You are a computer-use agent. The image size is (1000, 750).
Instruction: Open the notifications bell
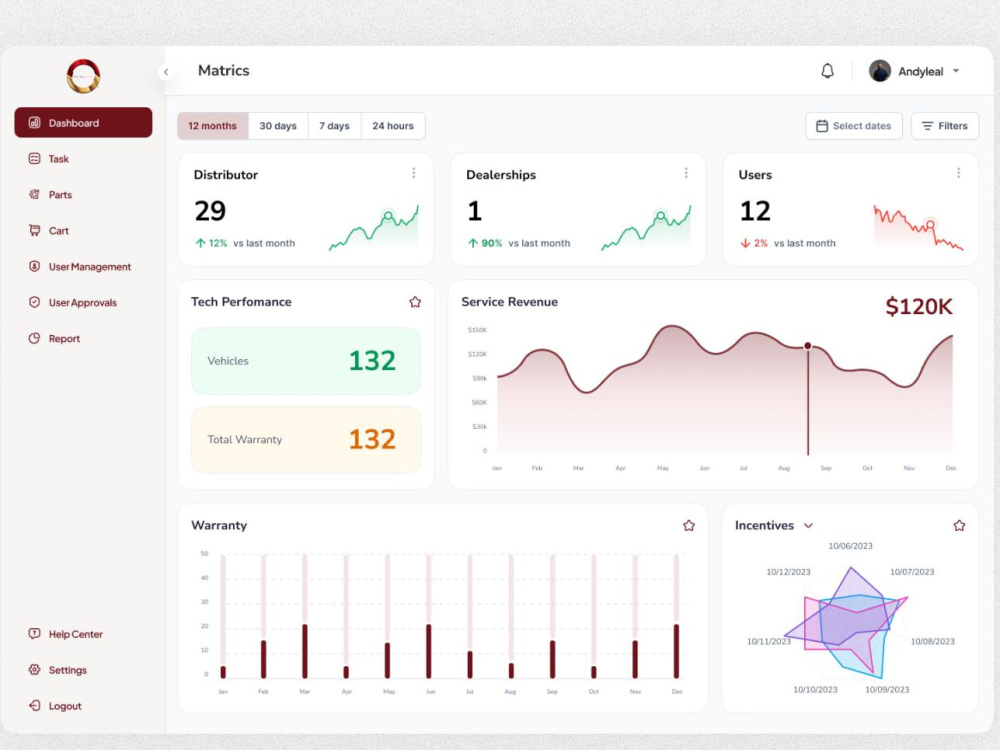point(827,71)
